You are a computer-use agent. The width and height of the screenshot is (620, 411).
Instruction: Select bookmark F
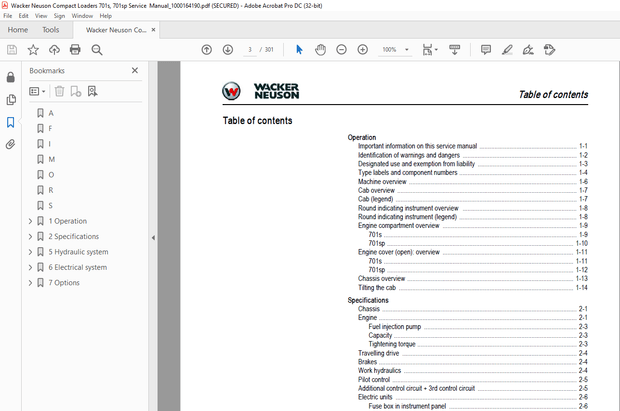coord(50,129)
